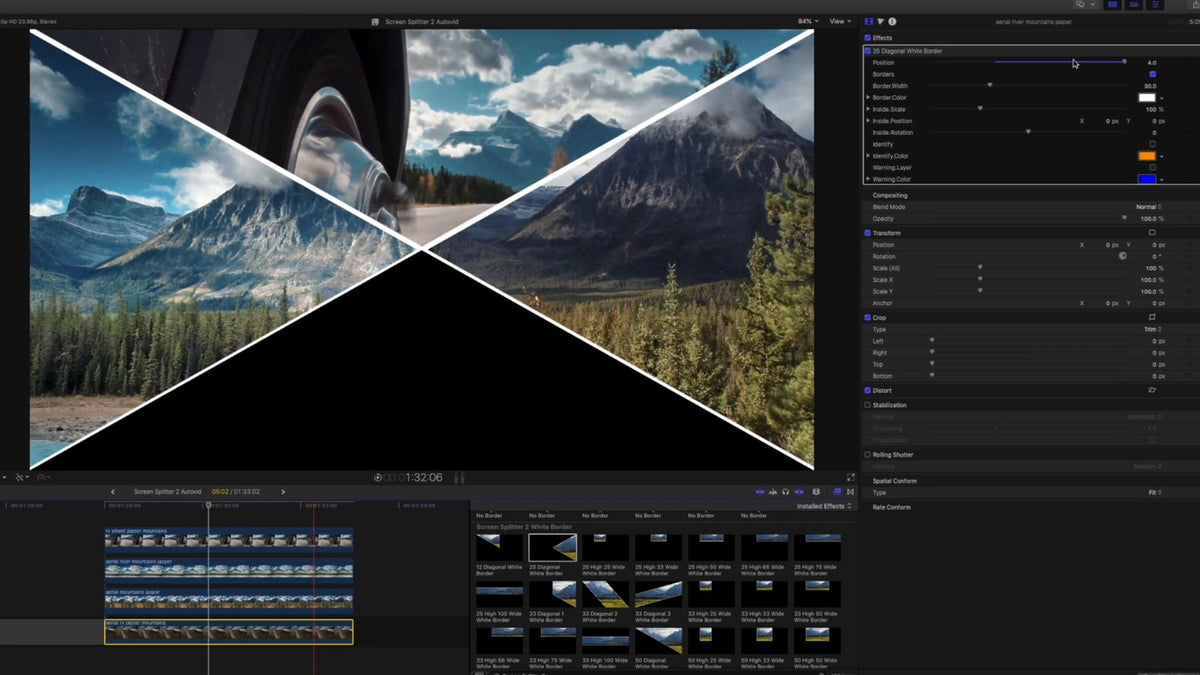This screenshot has width=1200, height=675.
Task: Click the timecode play indicator icon
Action: point(378,478)
